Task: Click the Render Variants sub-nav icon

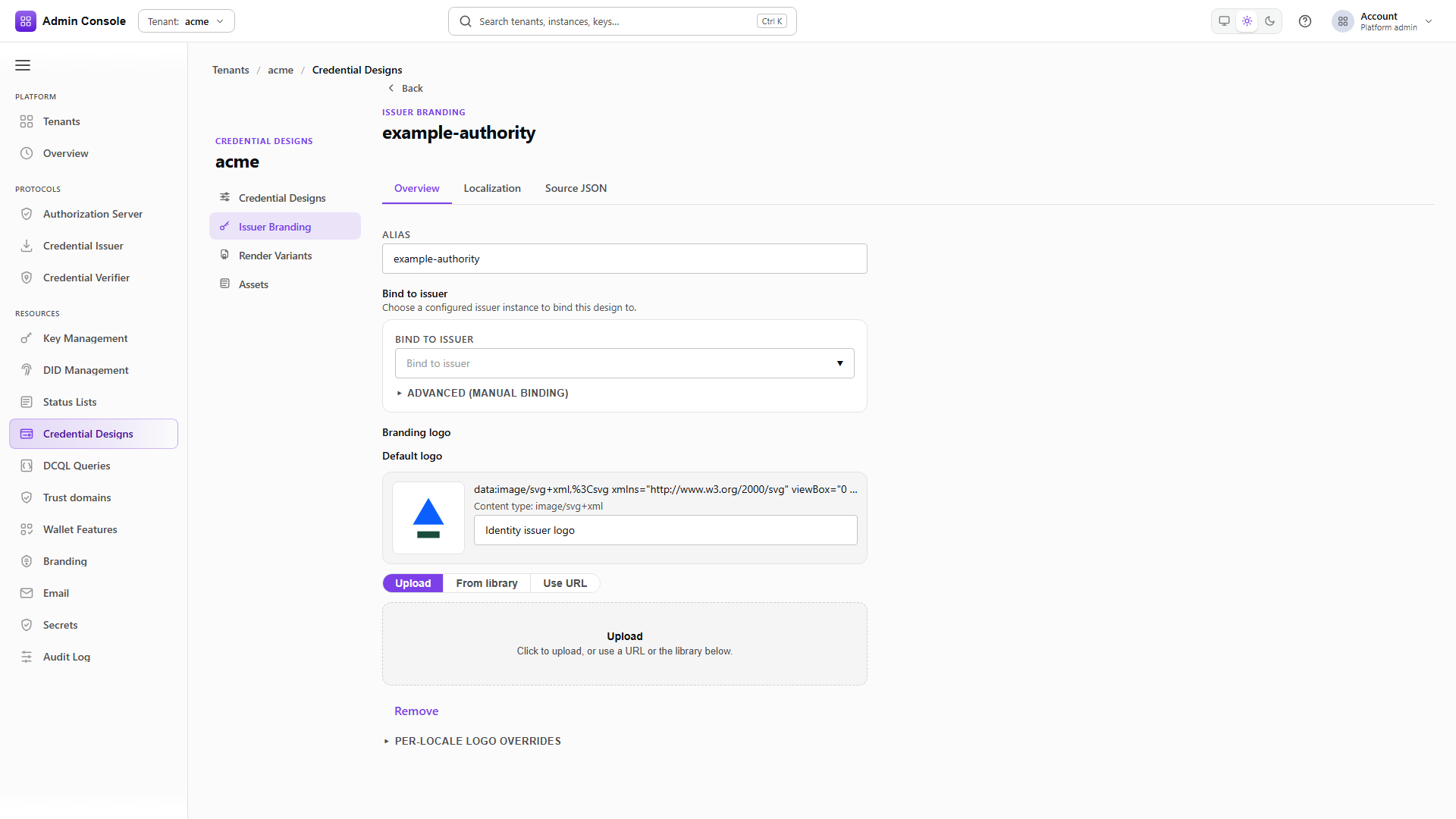Action: click(x=224, y=255)
